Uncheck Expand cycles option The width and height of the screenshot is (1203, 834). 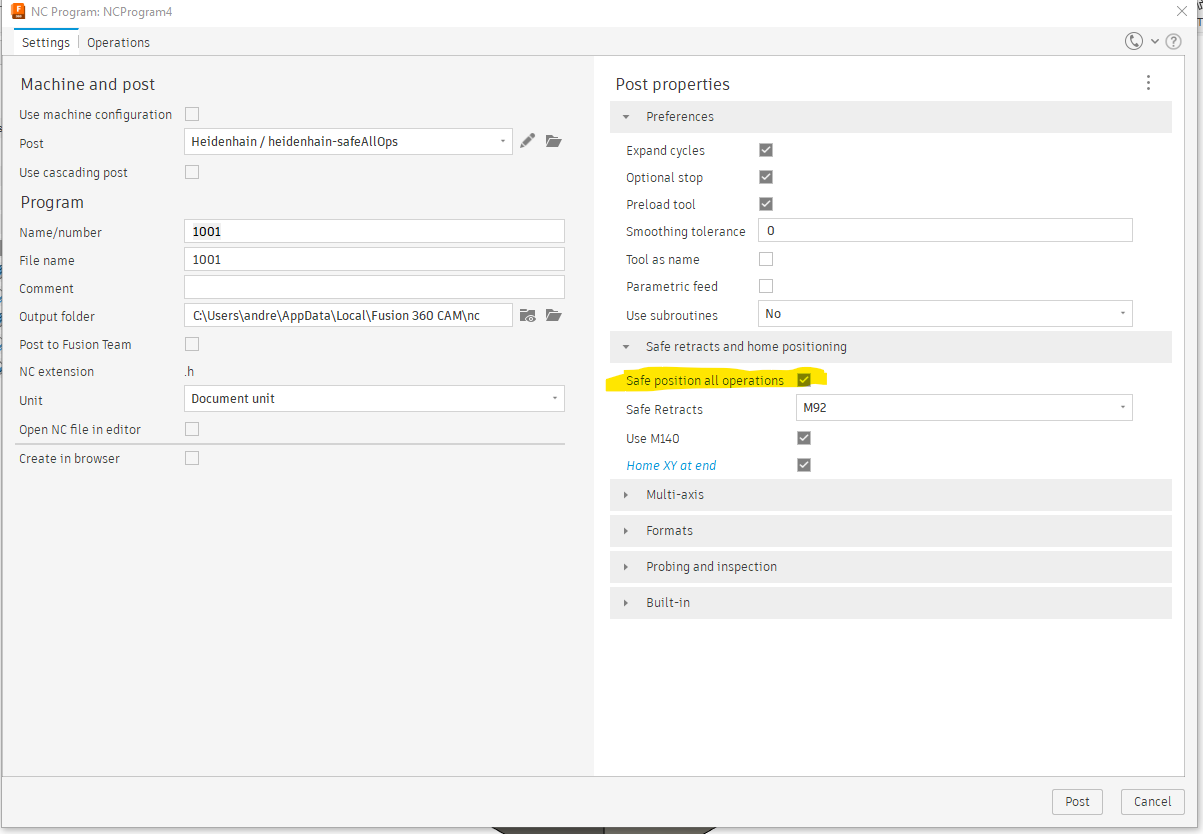coord(766,150)
